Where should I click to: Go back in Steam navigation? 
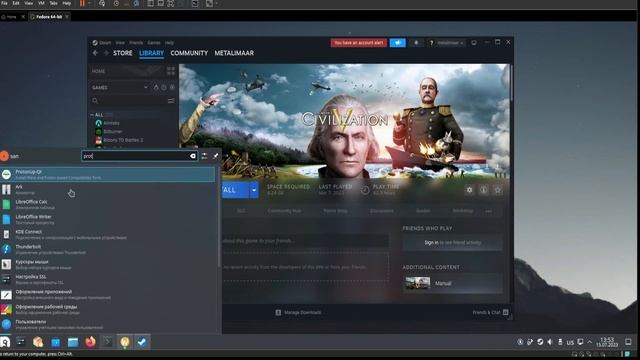(95, 53)
